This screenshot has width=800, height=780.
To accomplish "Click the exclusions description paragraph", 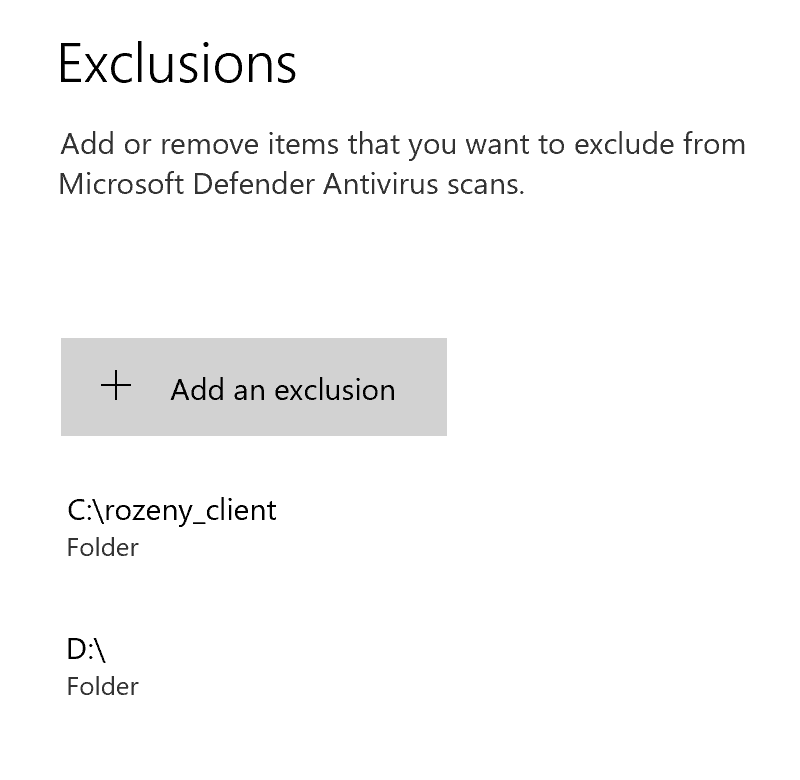I will (402, 164).
